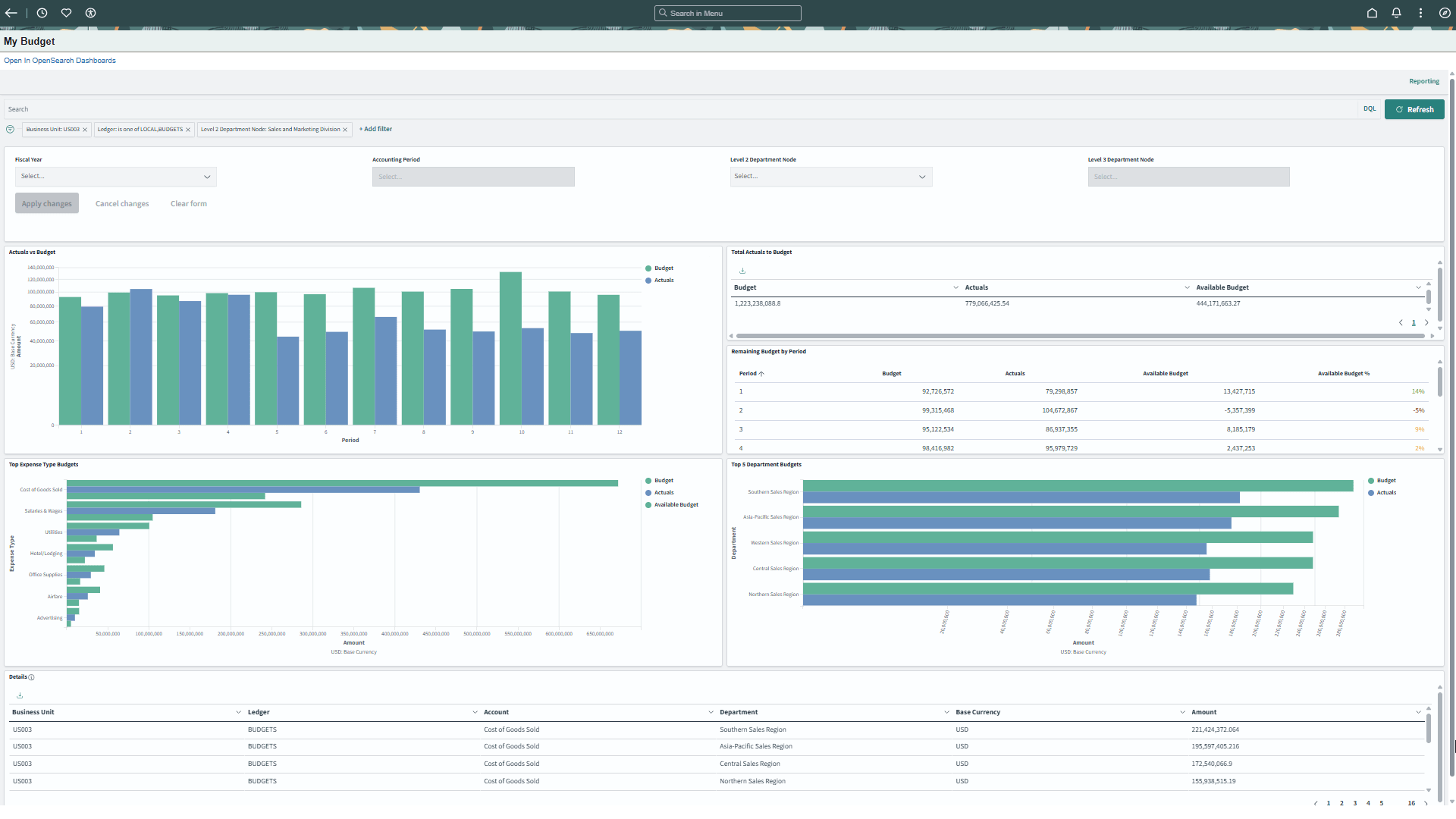Viewport: 1456px width, 819px height.
Task: Open the NavBar compass icon
Action: [1445, 13]
